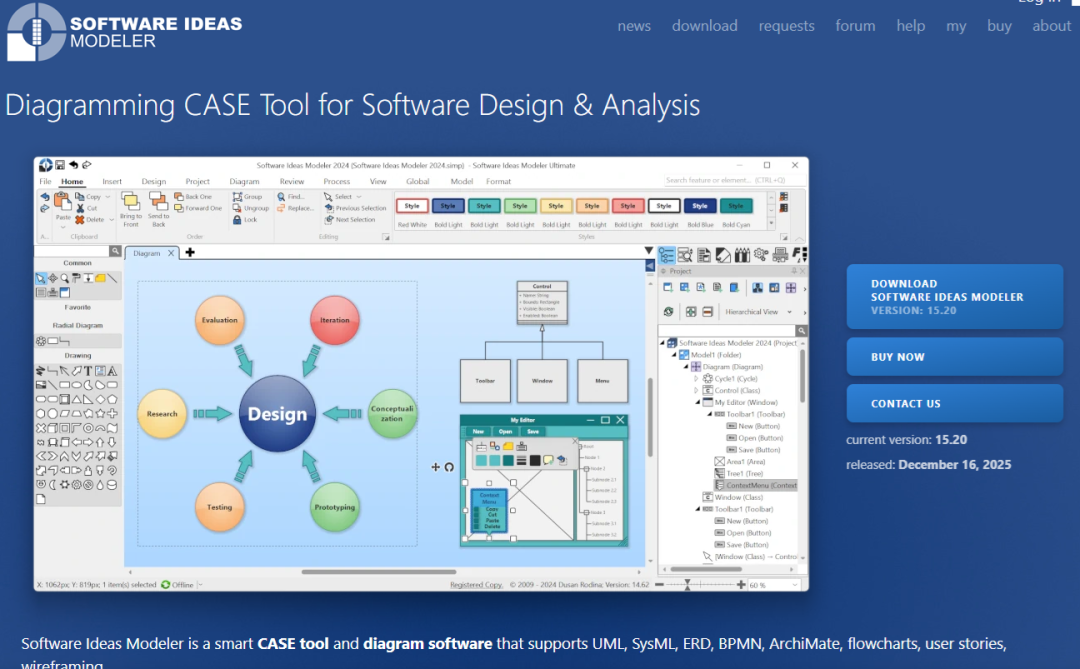Click the Forward One icon in the Order group
The height and width of the screenshot is (669, 1080).
click(178, 208)
